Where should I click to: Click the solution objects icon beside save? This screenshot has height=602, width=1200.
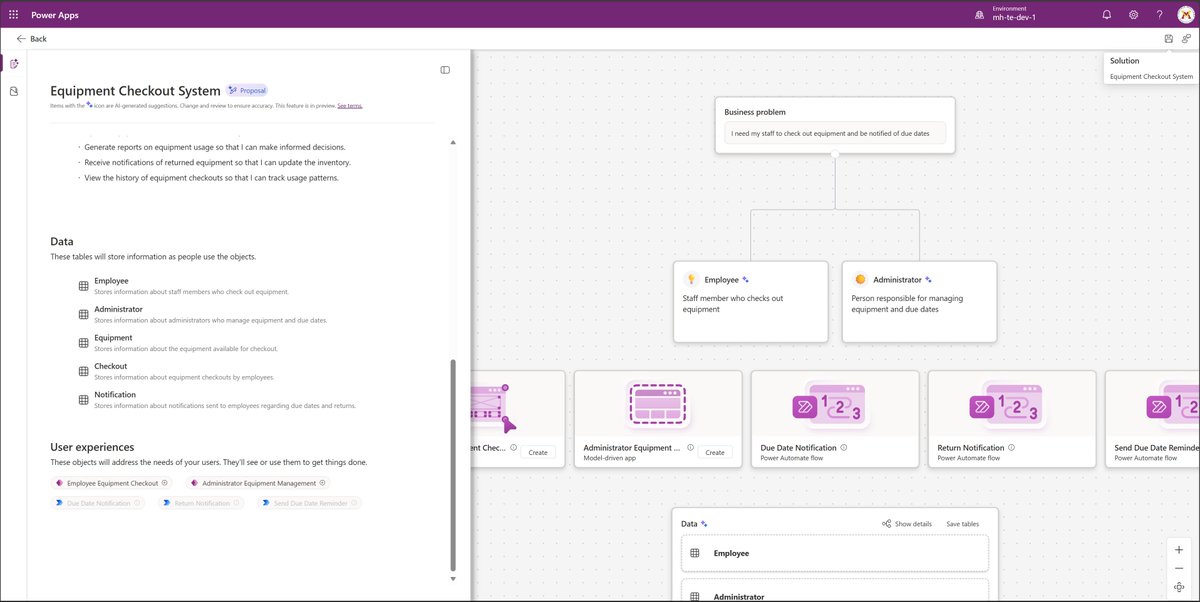point(1186,39)
